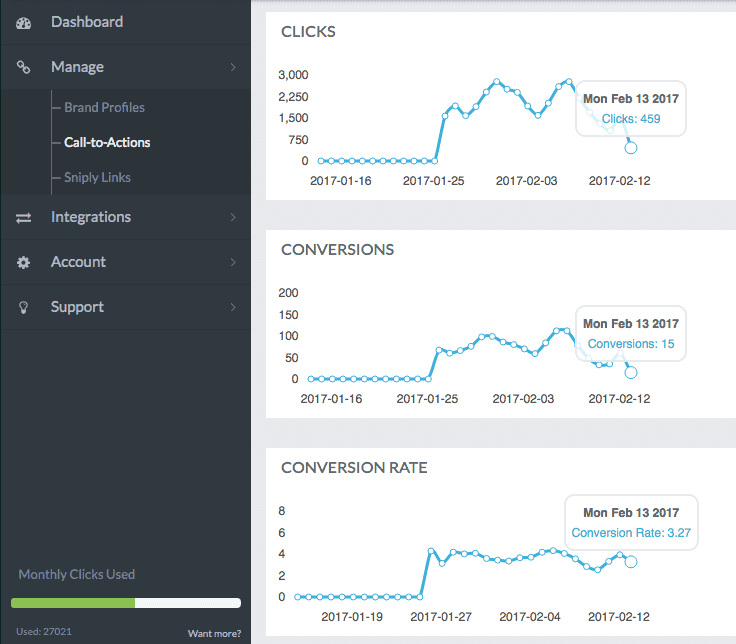
Task: Select last data point on Conversions chart
Action: [x=631, y=372]
